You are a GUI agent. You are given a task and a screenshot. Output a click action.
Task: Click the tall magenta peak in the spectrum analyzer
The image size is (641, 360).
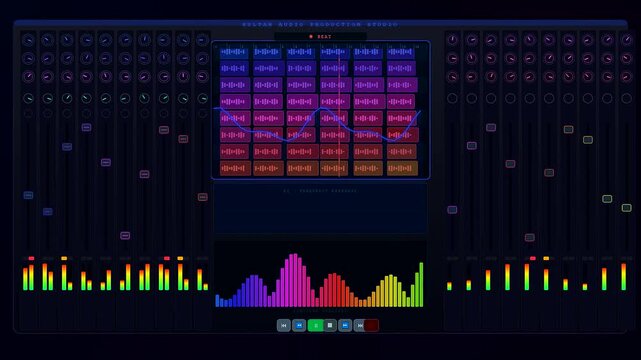294,280
